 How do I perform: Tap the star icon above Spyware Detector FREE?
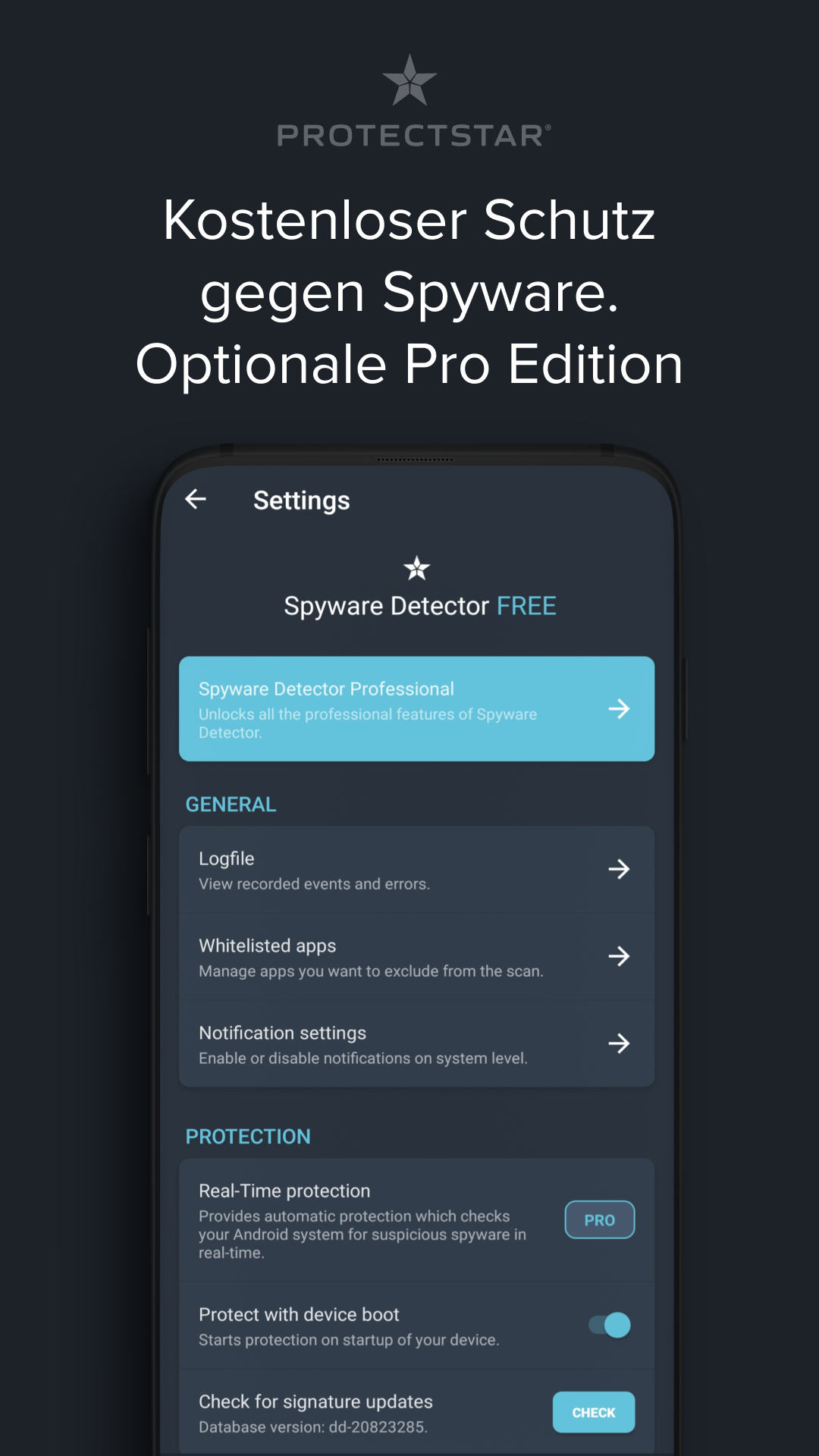click(x=416, y=567)
